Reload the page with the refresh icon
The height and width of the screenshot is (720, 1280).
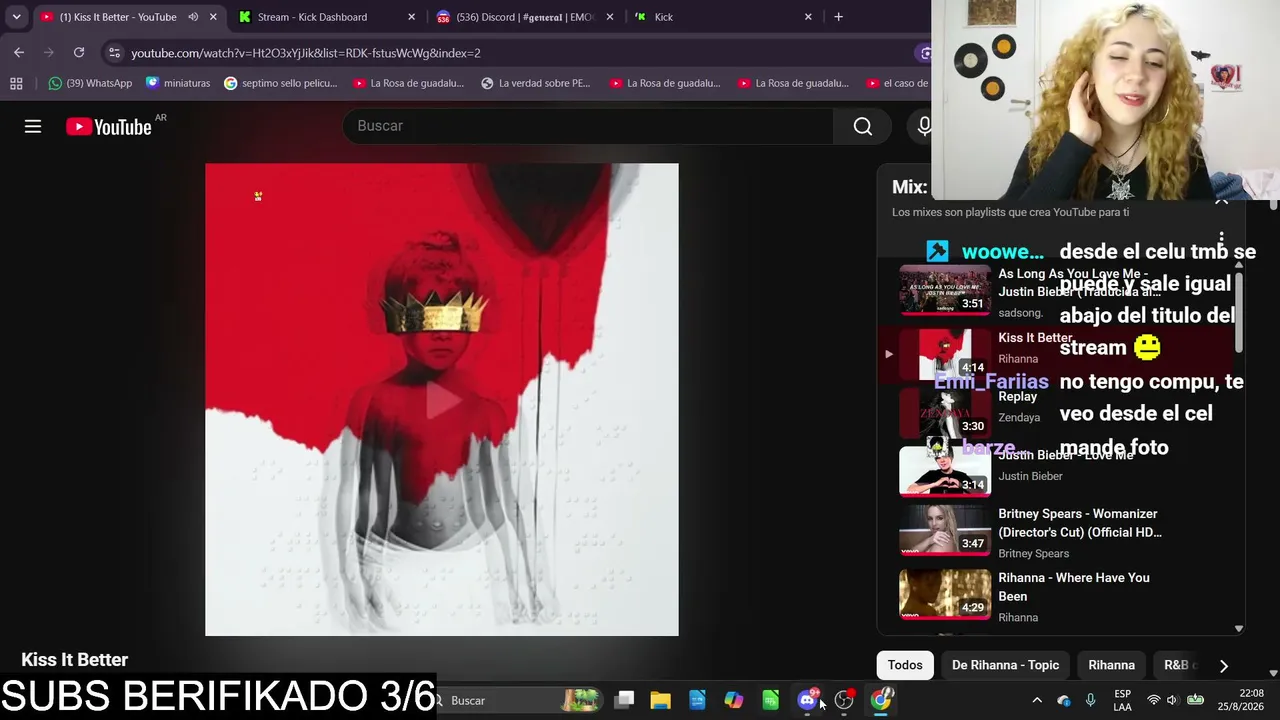(79, 53)
